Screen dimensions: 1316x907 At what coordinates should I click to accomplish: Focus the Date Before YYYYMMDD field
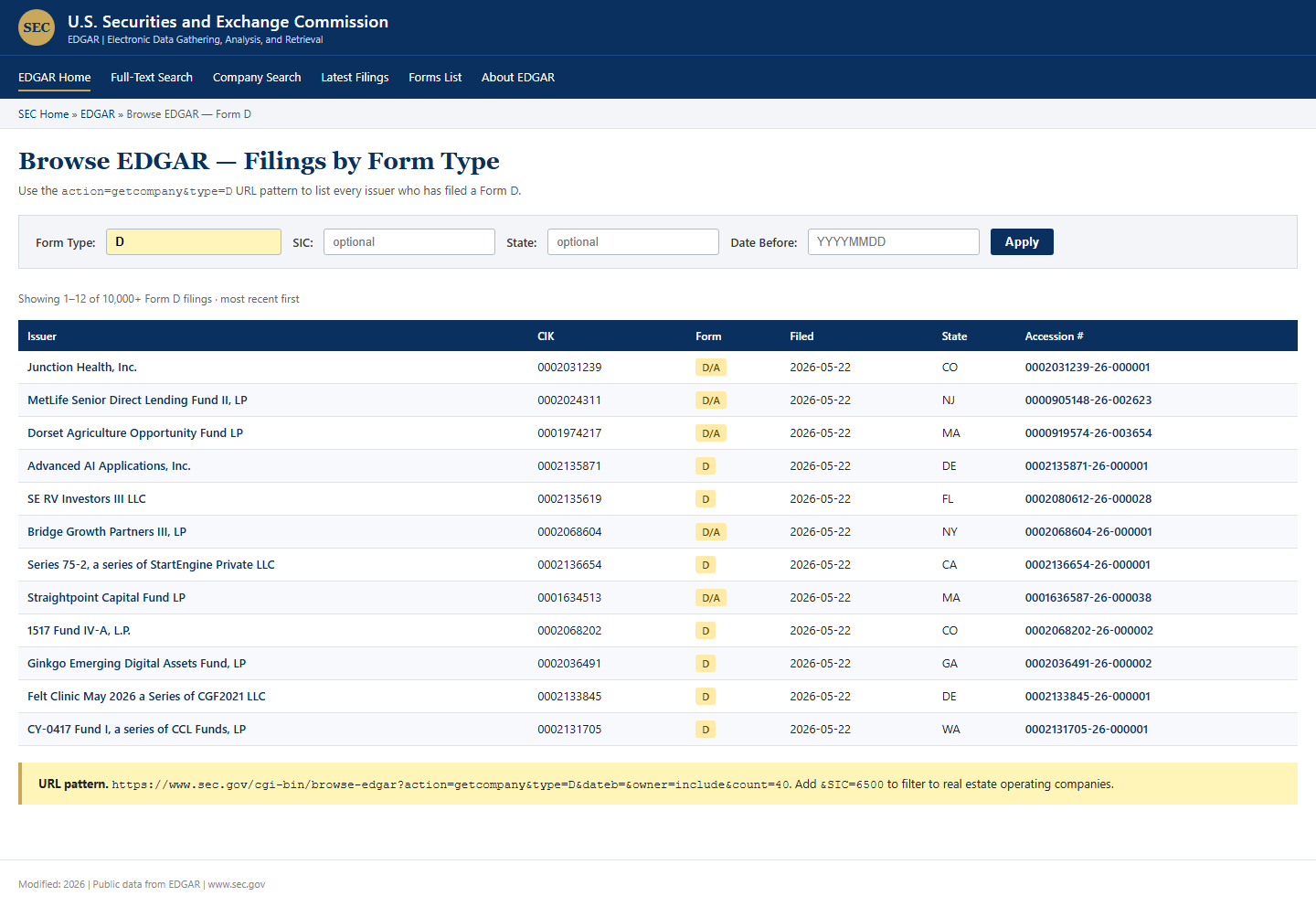coord(894,241)
